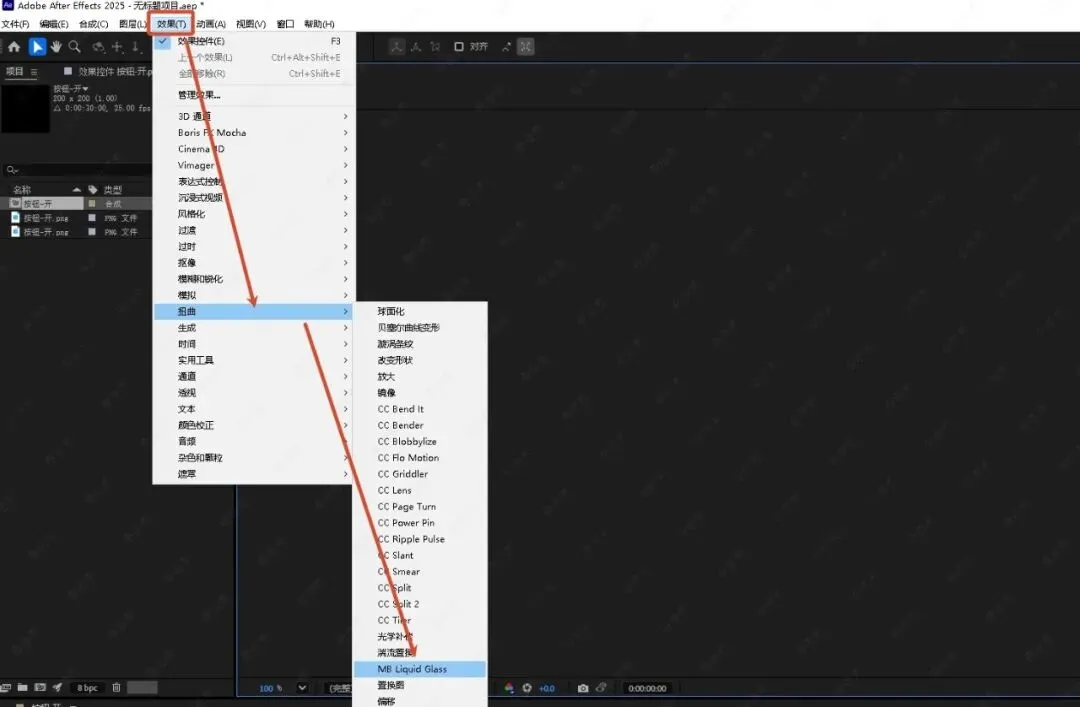This screenshot has width=1080, height=707.
Task: Choose 置换图 effect
Action: [419, 685]
